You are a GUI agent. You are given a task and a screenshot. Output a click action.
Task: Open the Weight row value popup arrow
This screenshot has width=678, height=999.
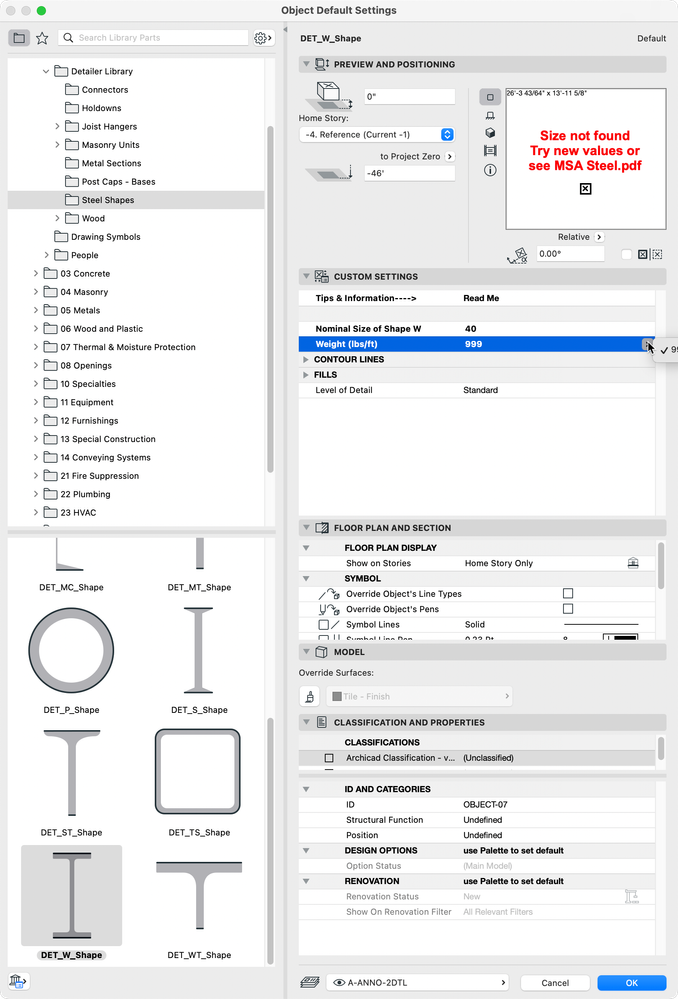pos(647,344)
